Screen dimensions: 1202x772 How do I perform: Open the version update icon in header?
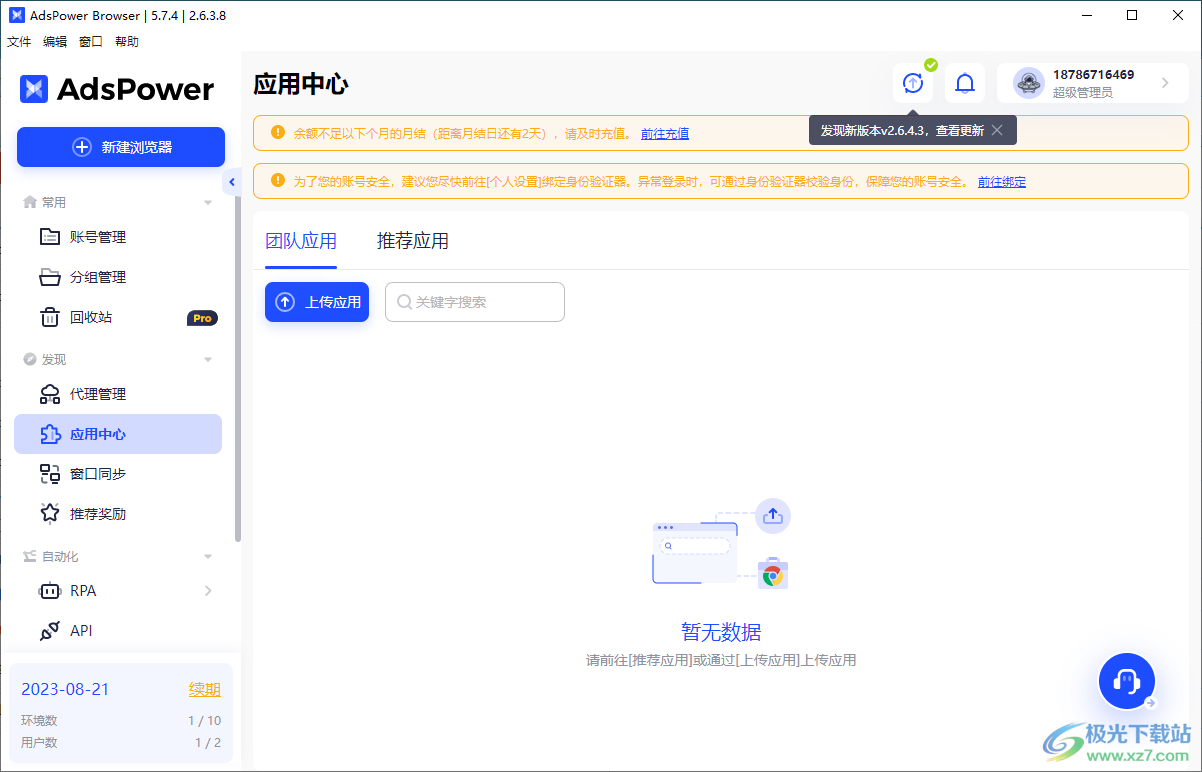click(x=912, y=83)
